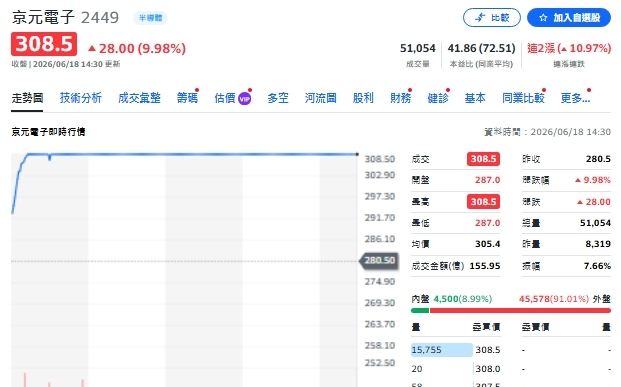This screenshot has height=387, width=621.
Task: Click the 均價 value 305.4
Action: click(488, 244)
